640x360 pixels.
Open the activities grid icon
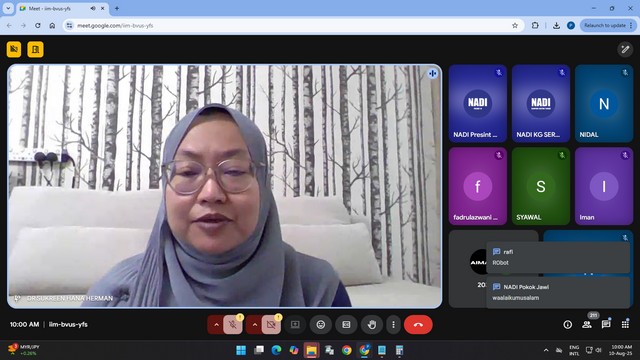[x=625, y=324]
